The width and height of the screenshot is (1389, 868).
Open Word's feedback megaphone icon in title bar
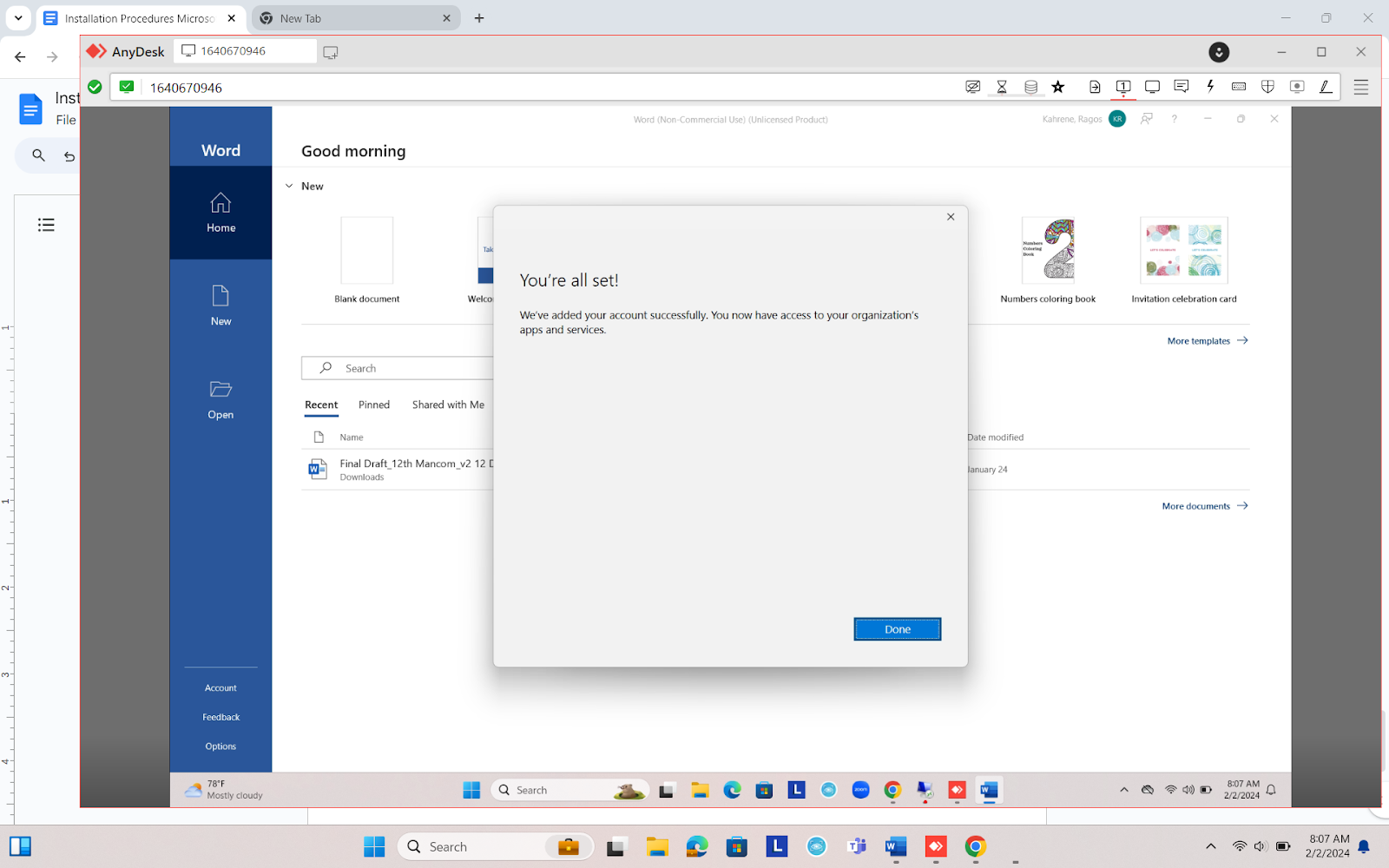point(1147,119)
